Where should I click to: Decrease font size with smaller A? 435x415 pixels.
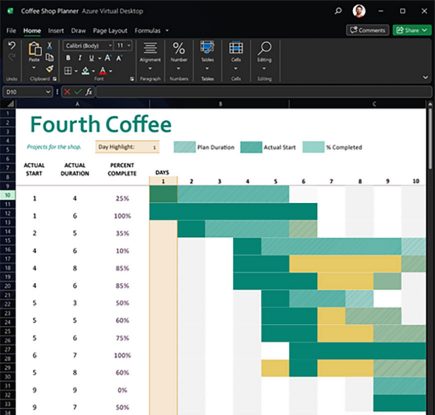(x=119, y=58)
